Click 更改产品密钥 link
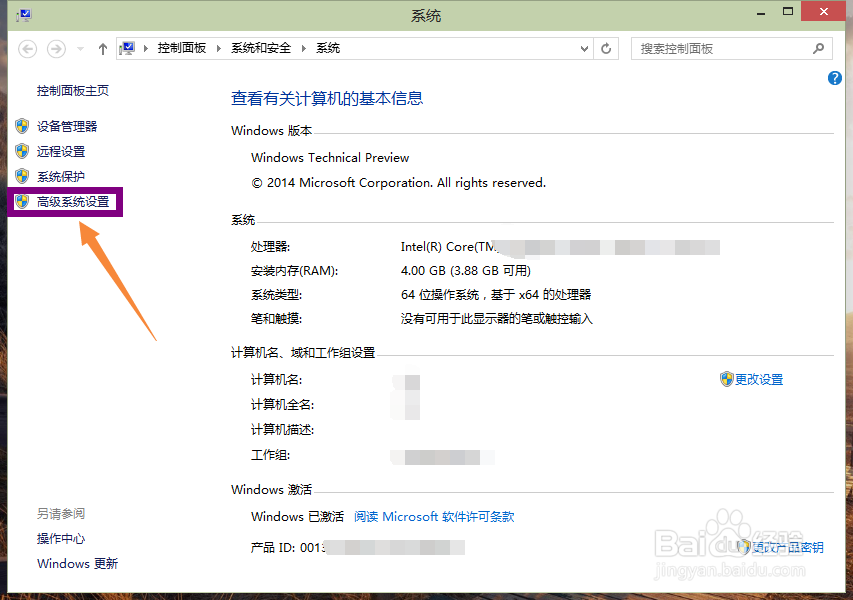853x600 pixels. pos(788,547)
